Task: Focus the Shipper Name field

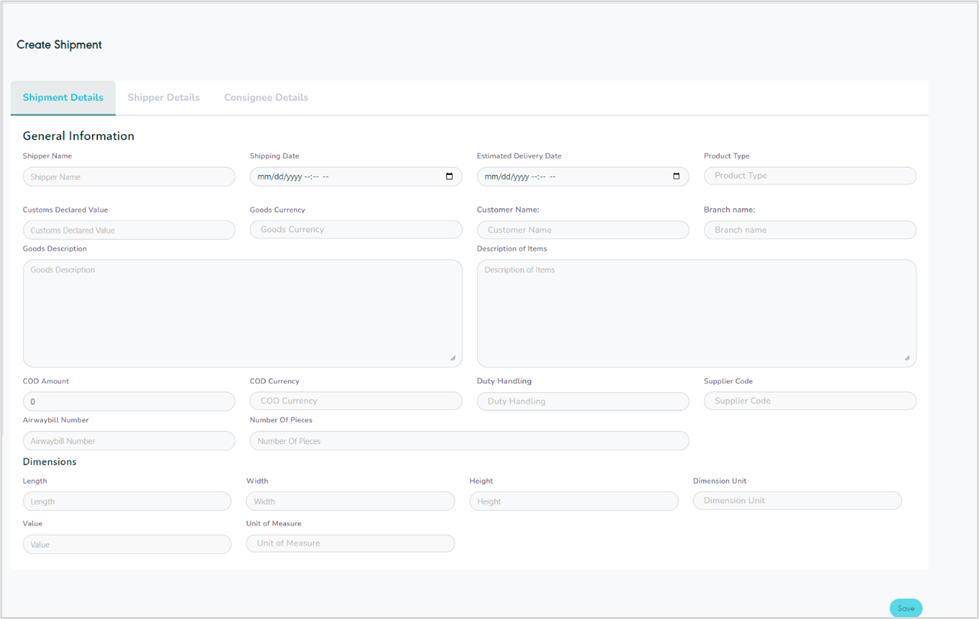Action: click(x=129, y=177)
